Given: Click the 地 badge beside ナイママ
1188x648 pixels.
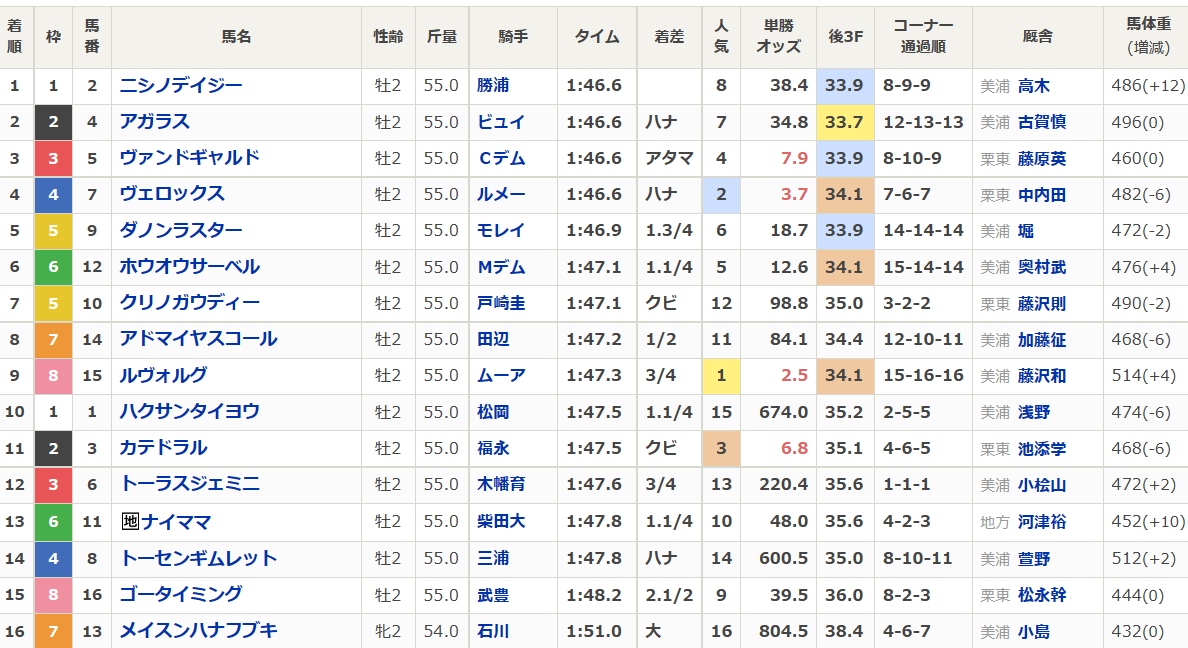Looking at the screenshot, I should 130,521.
